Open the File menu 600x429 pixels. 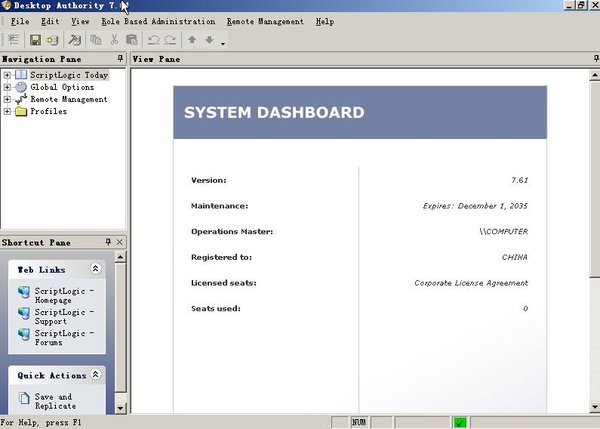20,21
